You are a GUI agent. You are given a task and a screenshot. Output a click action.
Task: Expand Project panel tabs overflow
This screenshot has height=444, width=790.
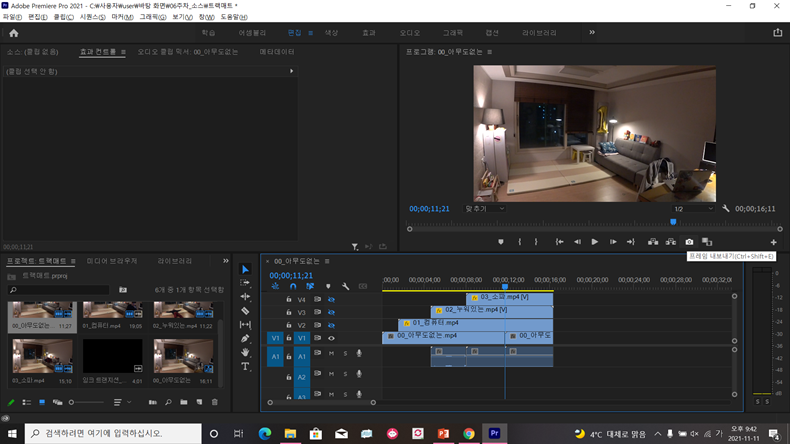pyautogui.click(x=226, y=261)
